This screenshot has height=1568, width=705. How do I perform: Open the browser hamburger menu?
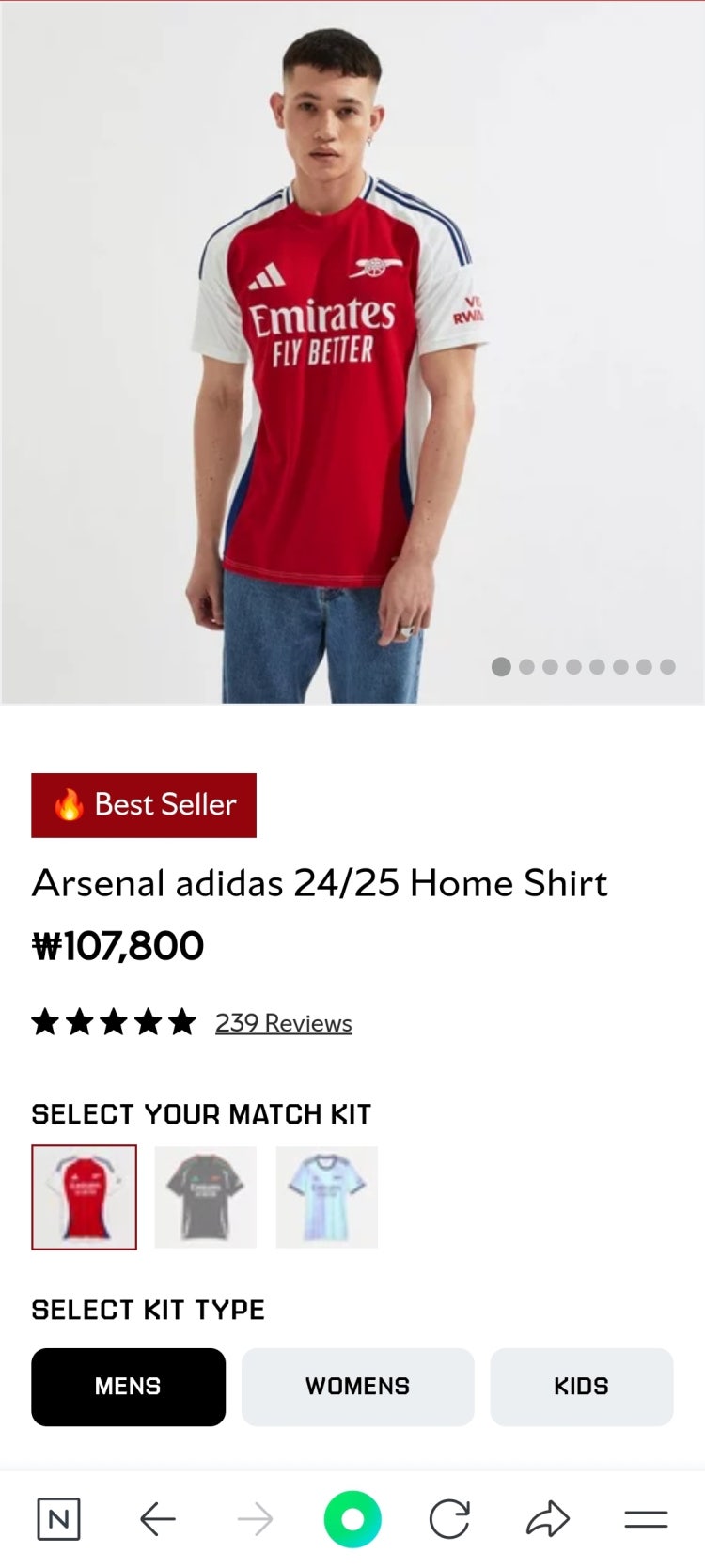coord(646,1519)
